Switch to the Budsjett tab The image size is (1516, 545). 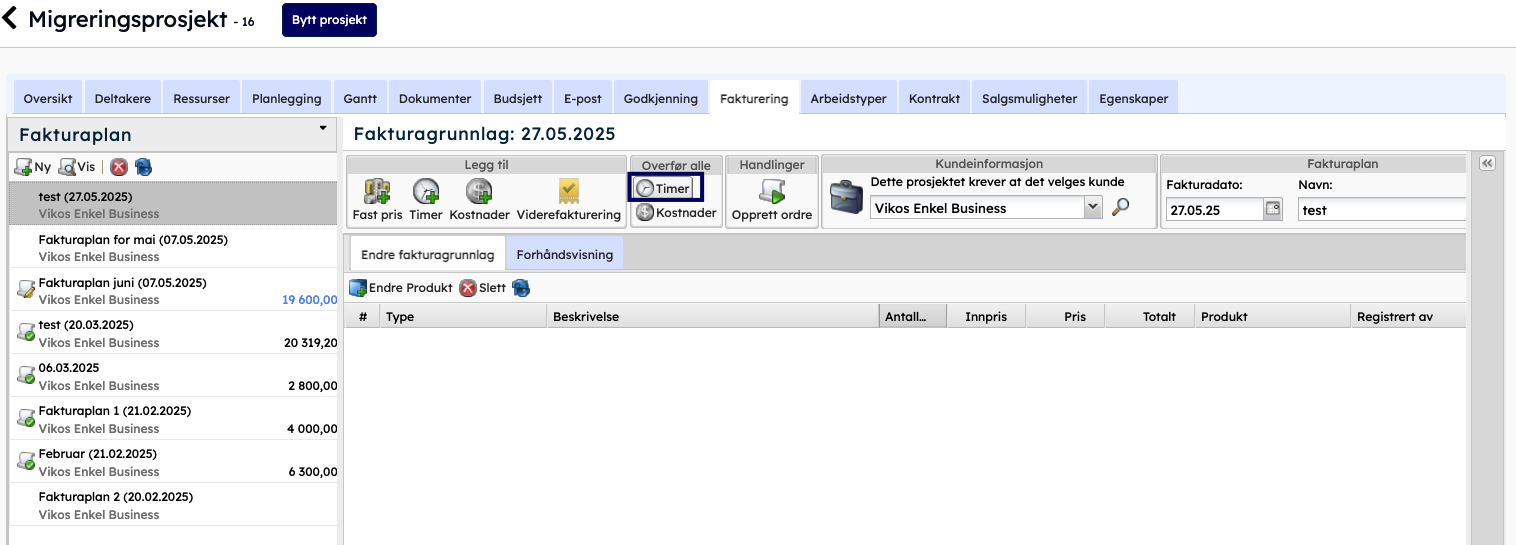coord(518,98)
